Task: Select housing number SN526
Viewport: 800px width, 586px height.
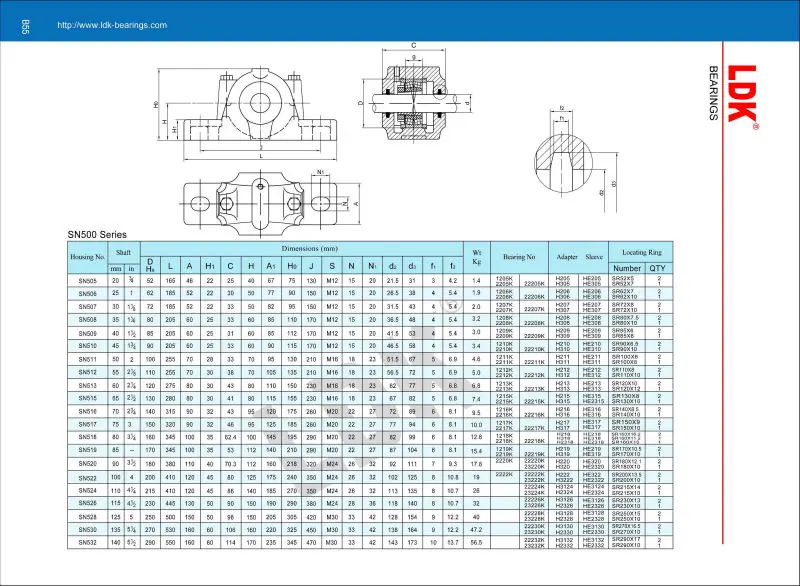Action: point(87,503)
